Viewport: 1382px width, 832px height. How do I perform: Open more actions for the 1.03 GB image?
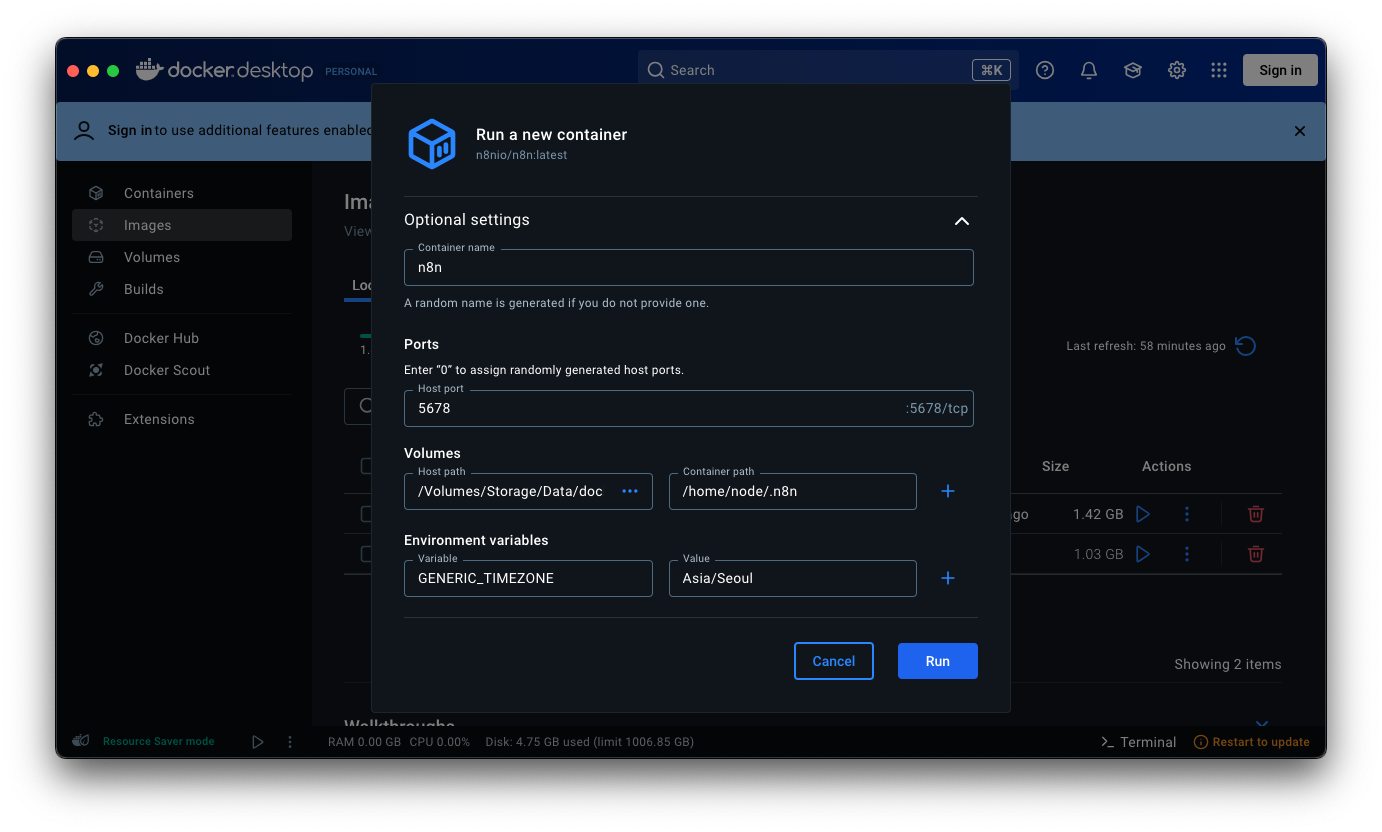click(1187, 554)
